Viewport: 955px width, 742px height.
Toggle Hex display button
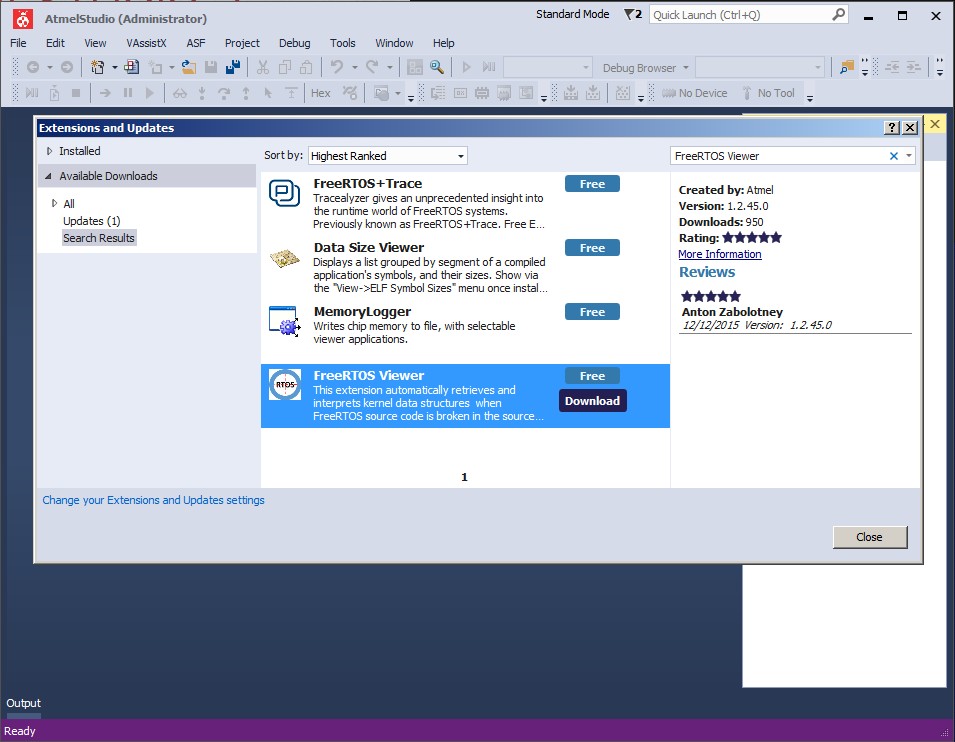[320, 93]
